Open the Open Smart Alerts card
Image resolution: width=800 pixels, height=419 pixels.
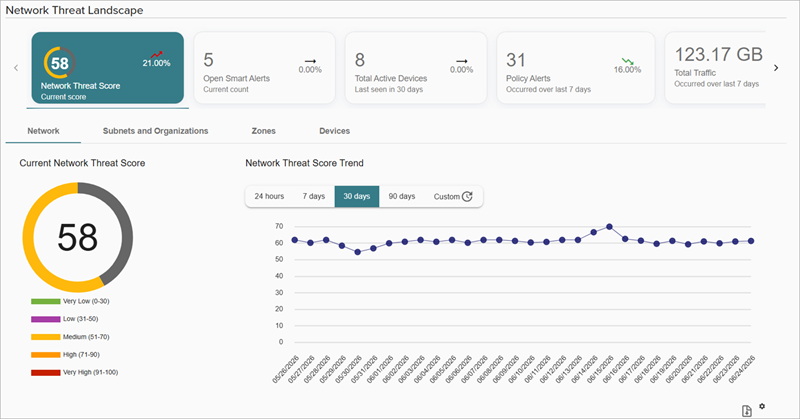[x=264, y=68]
